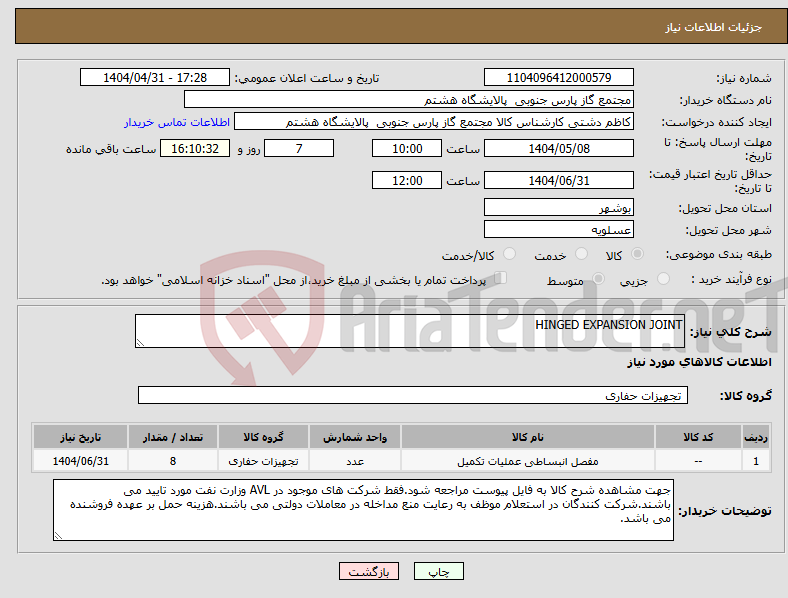Viewport: 788px width, 598px height.
Task: Click the buyer organization name field
Action: pyautogui.click(x=409, y=99)
